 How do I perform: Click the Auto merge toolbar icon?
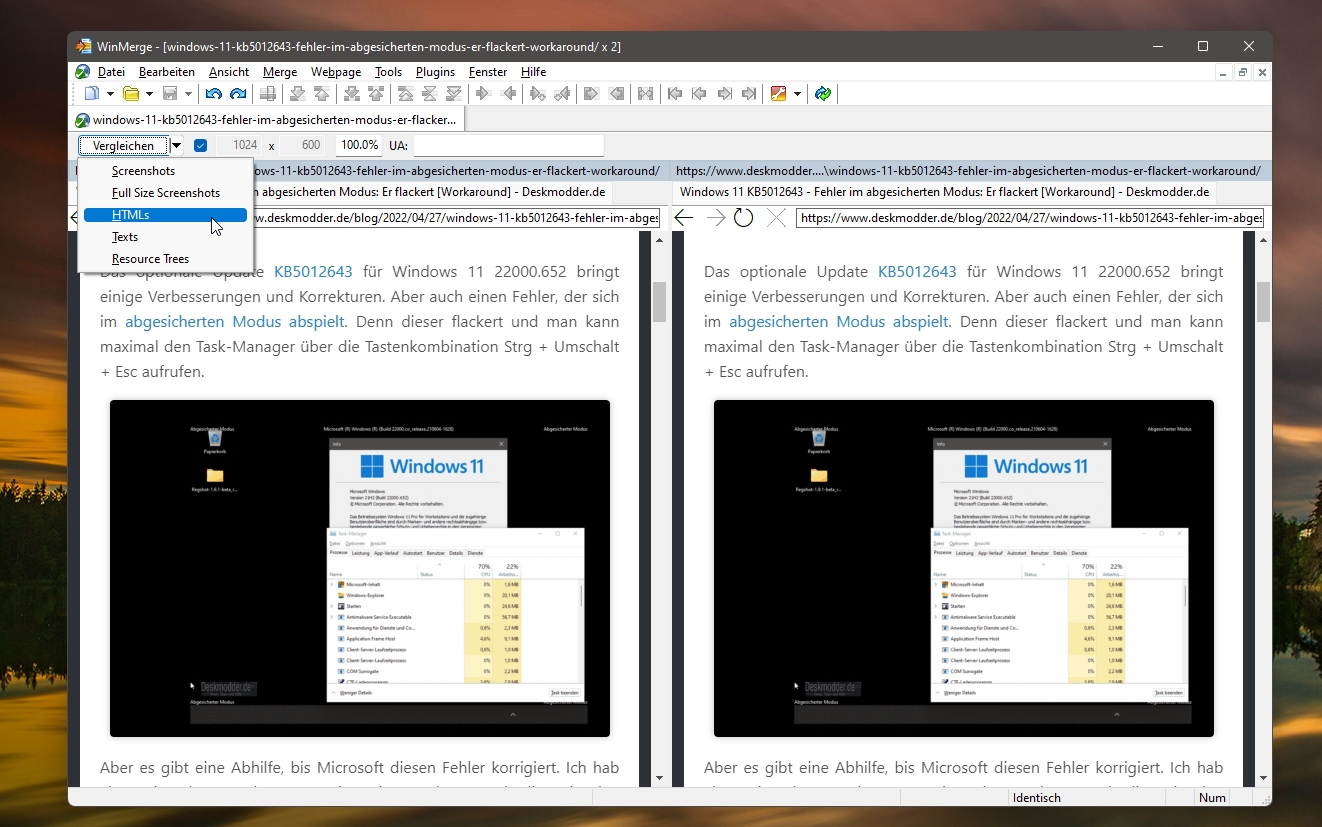tap(646, 94)
